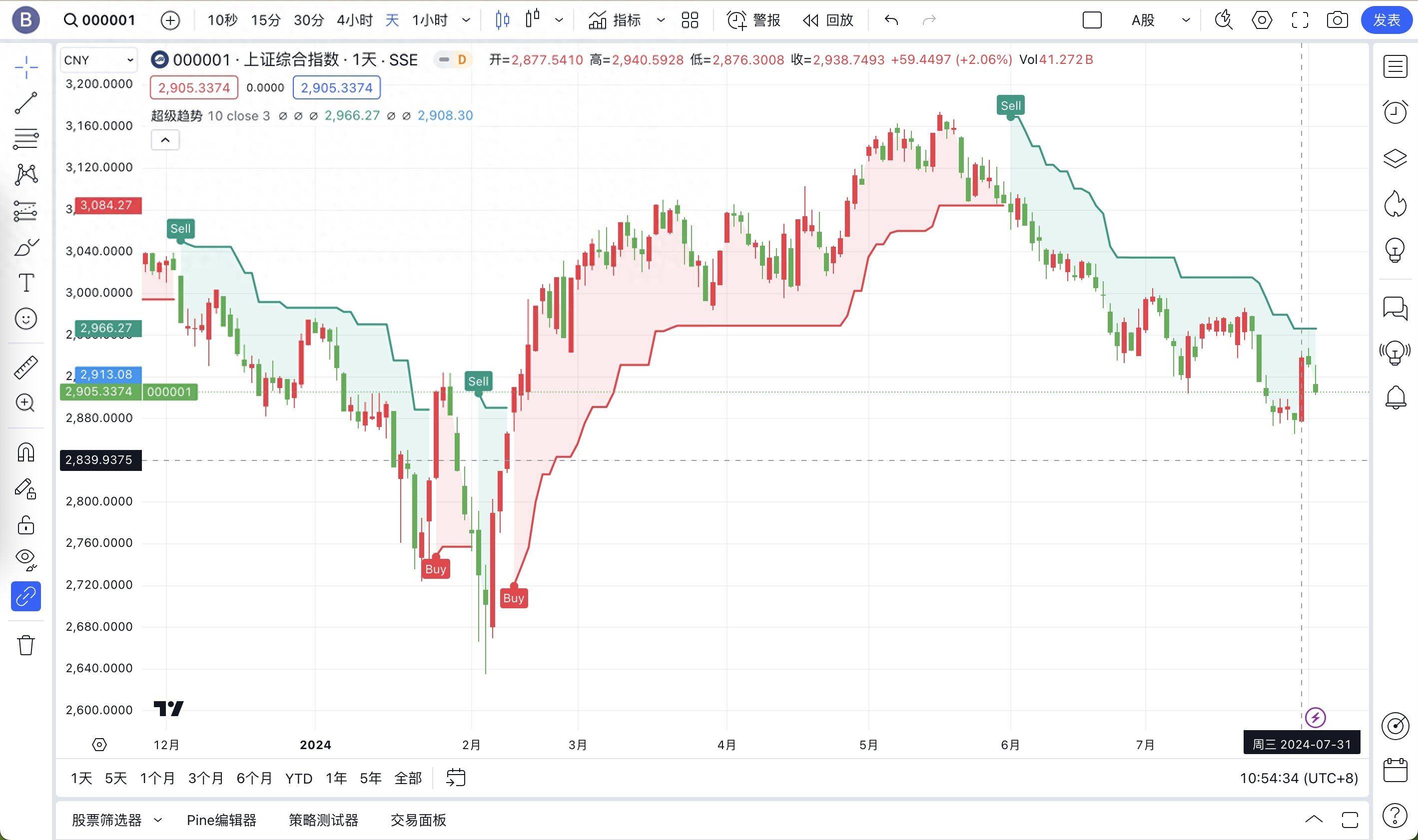Select the bars chart style icon
The height and width of the screenshot is (840, 1418).
[502, 20]
